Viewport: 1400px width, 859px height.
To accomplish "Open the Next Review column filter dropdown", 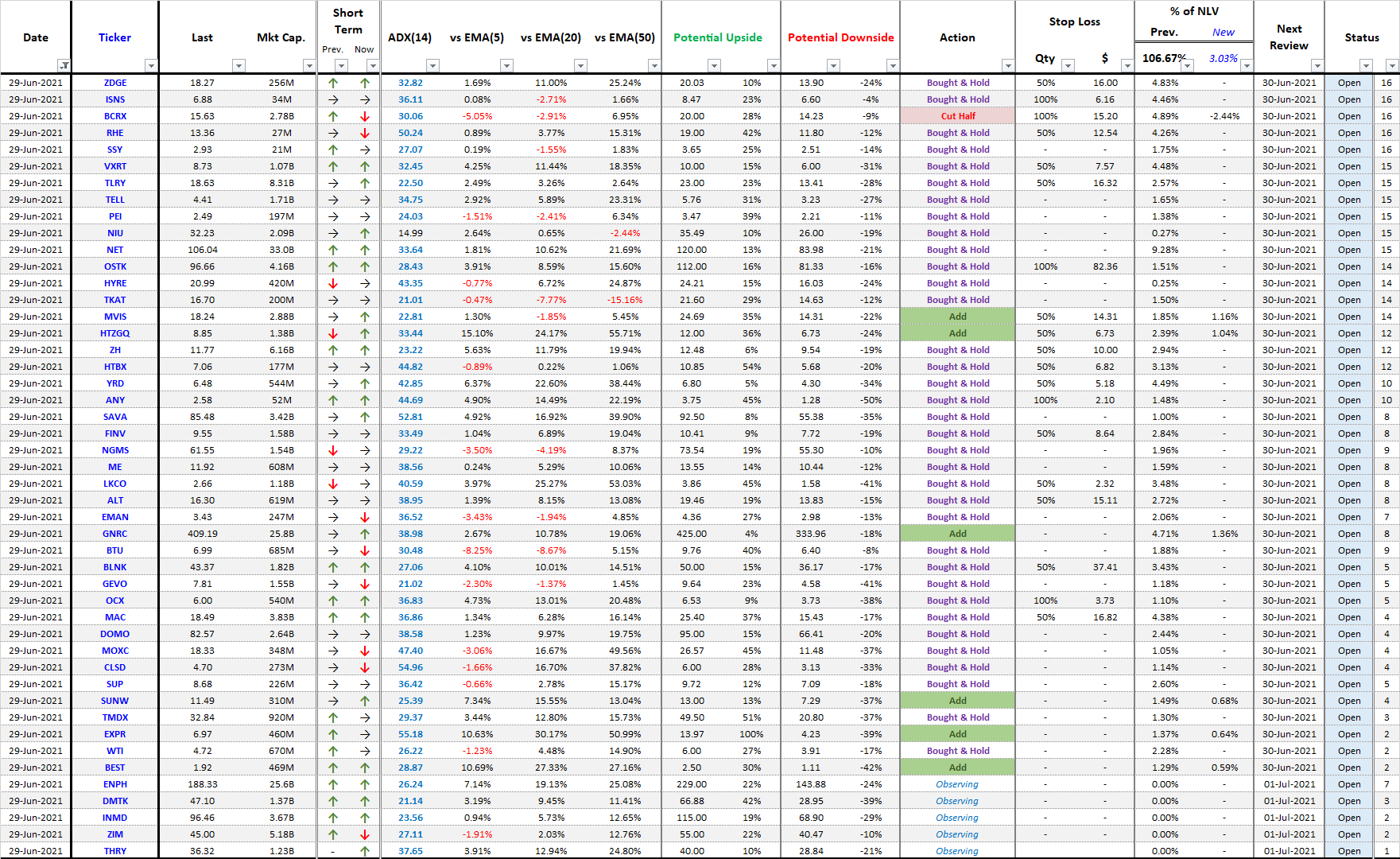I will [x=1317, y=65].
